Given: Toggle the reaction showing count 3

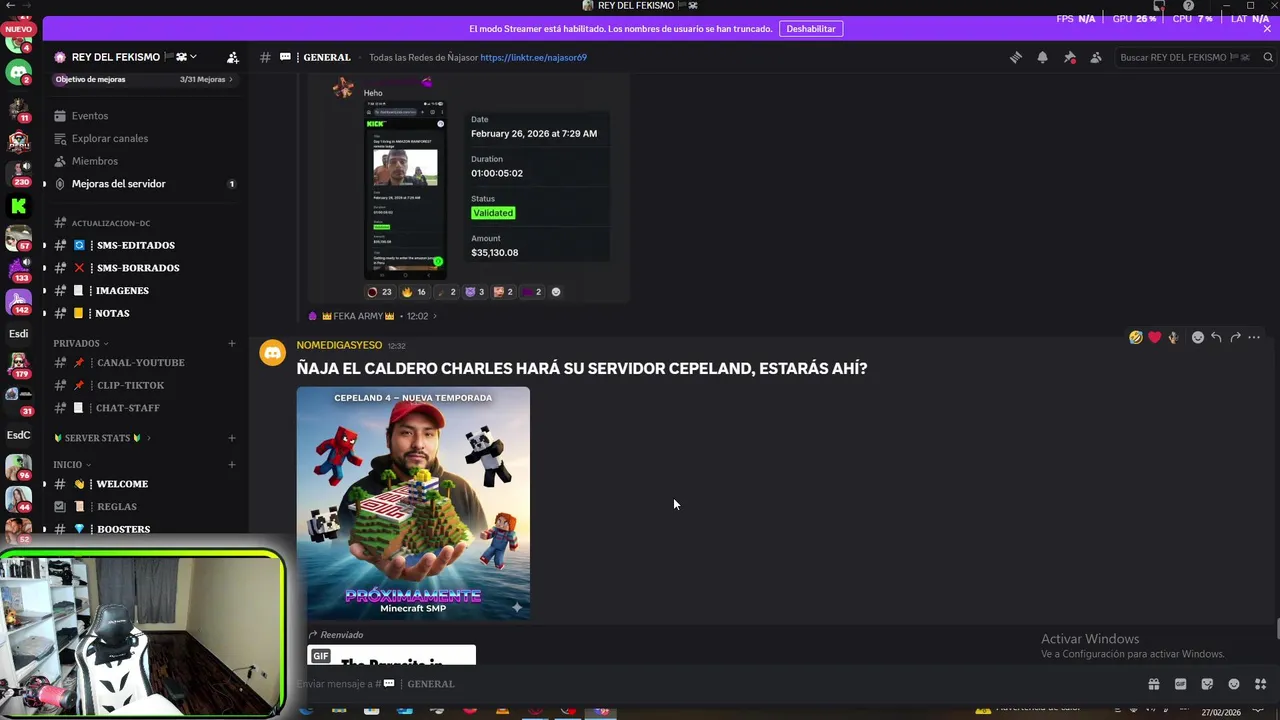Looking at the screenshot, I should [x=475, y=292].
